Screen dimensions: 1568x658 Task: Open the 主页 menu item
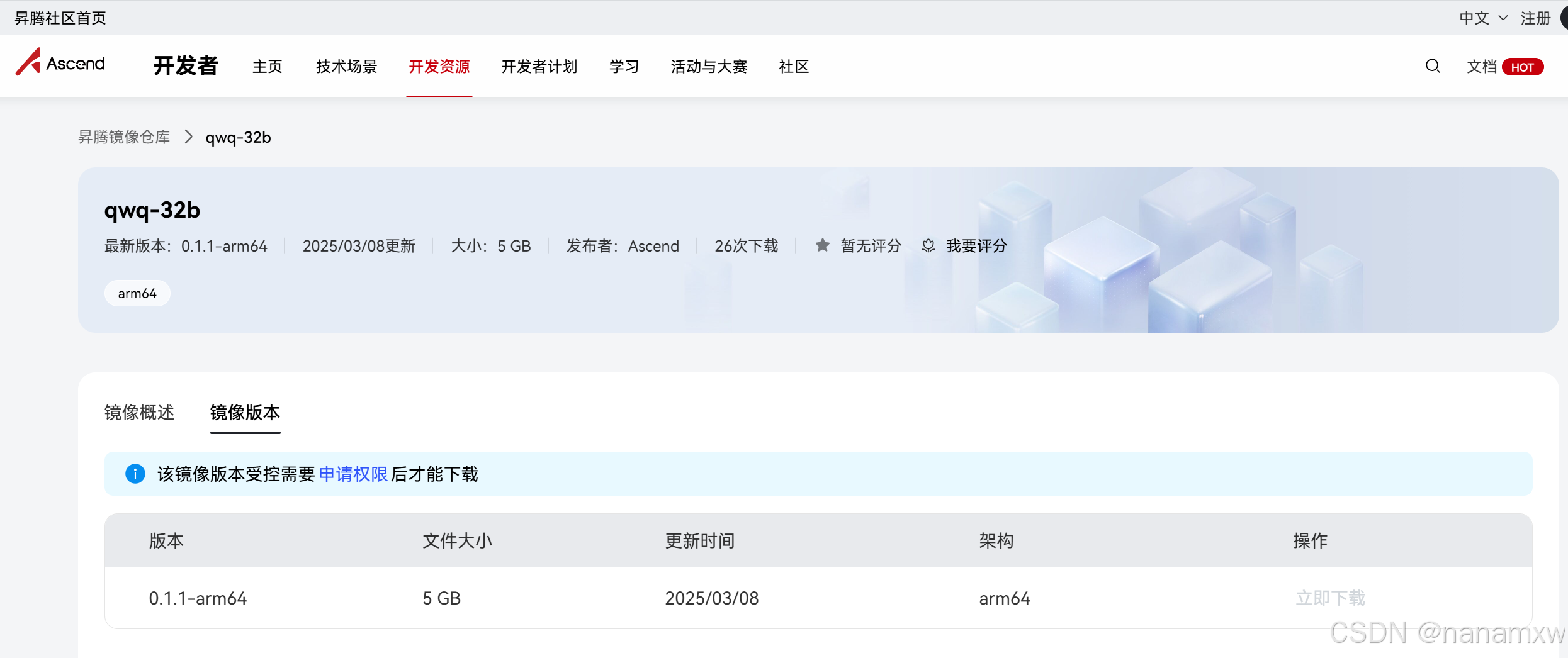point(268,66)
